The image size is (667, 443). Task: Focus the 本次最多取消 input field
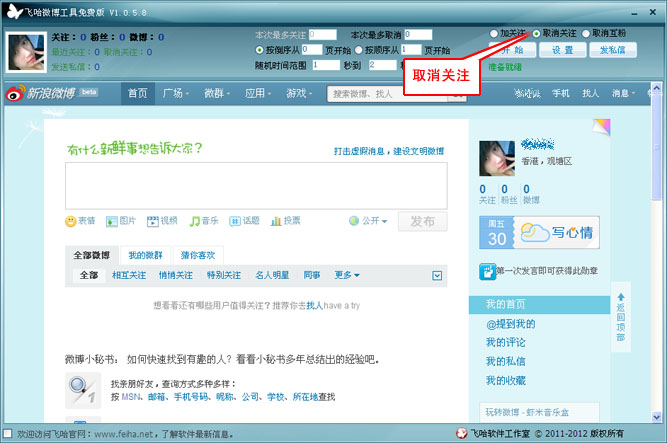point(418,34)
